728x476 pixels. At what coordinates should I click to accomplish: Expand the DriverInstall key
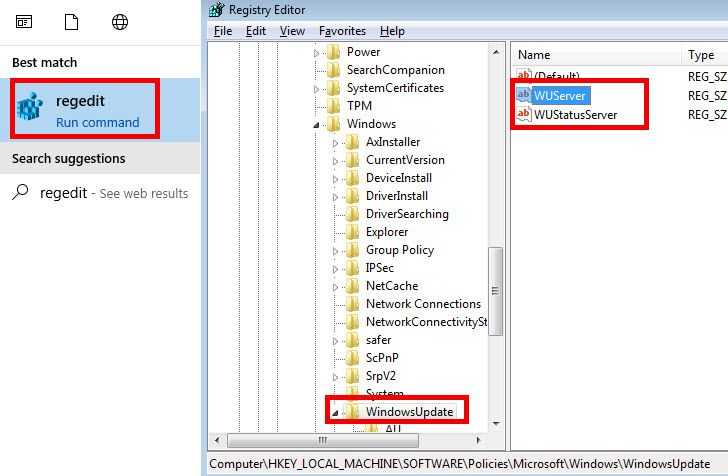[335, 197]
